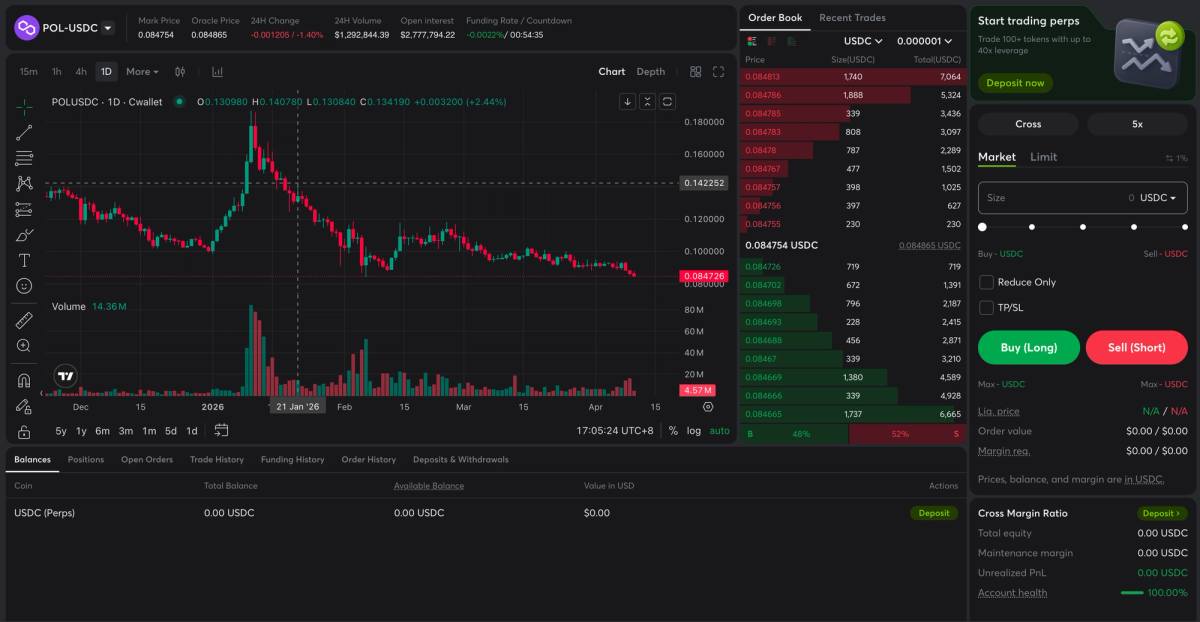Select the trend line drawing tool
Image resolution: width=1200 pixels, height=622 pixels.
pos(24,132)
